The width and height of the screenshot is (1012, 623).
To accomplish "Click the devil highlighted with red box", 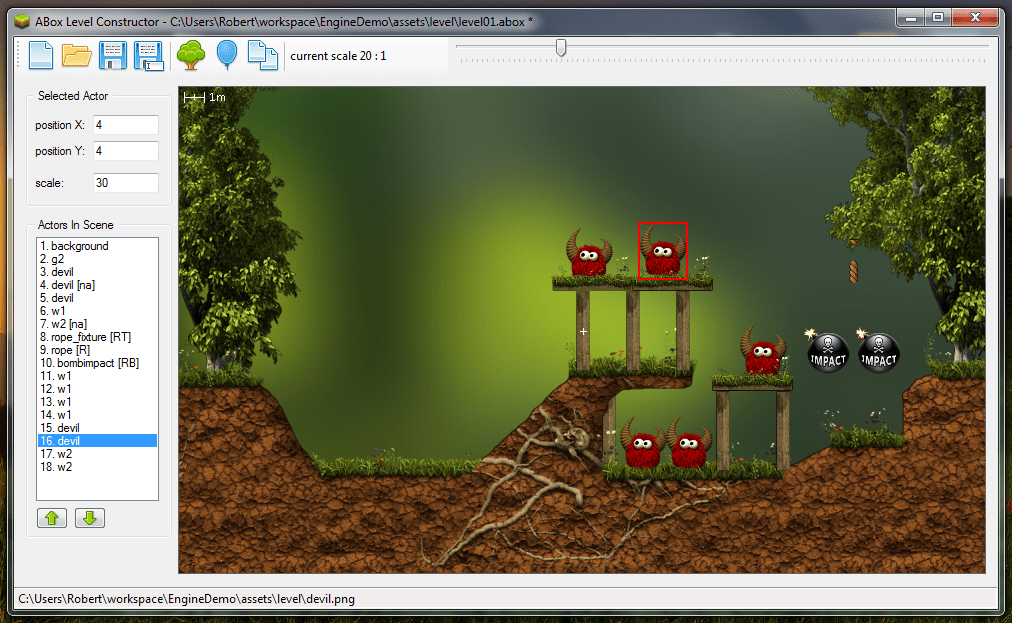I will tap(662, 250).
